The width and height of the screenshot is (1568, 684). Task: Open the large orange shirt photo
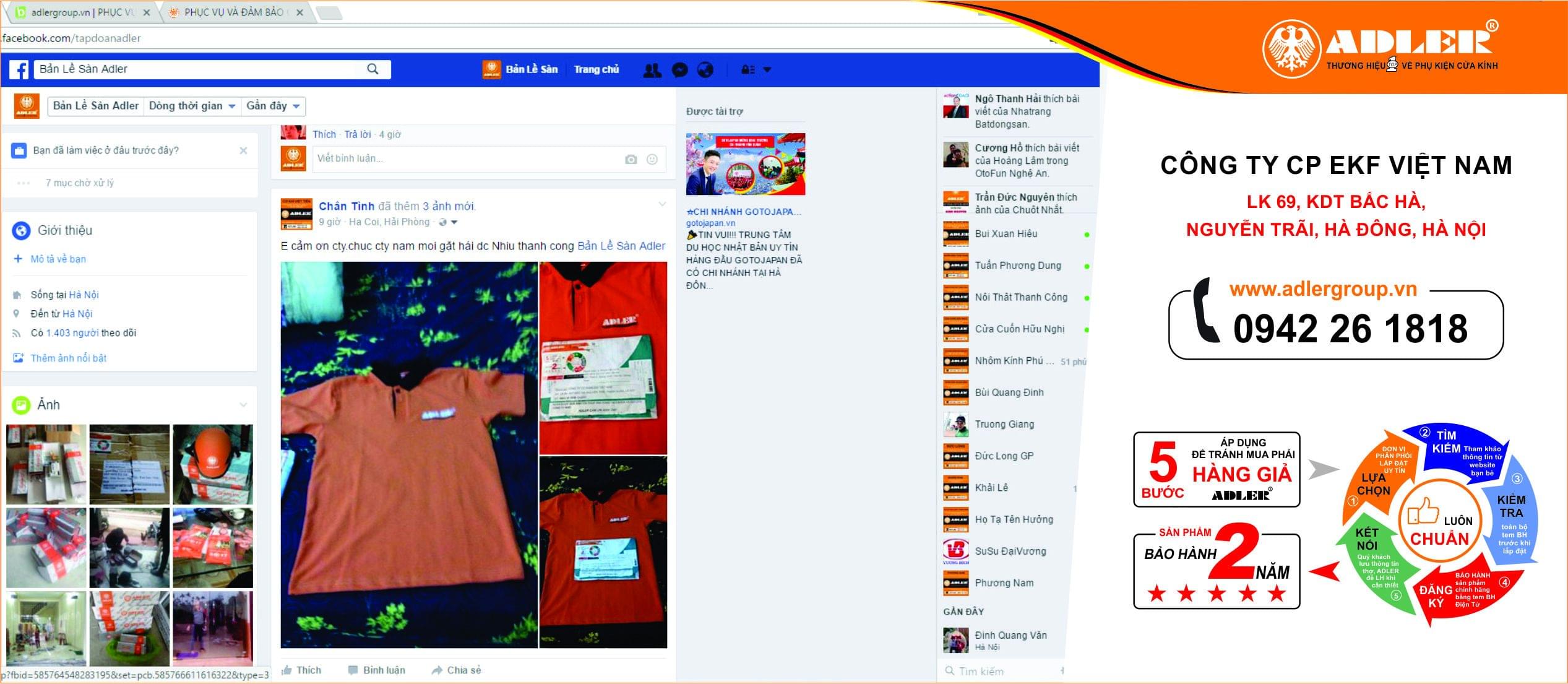tap(409, 455)
